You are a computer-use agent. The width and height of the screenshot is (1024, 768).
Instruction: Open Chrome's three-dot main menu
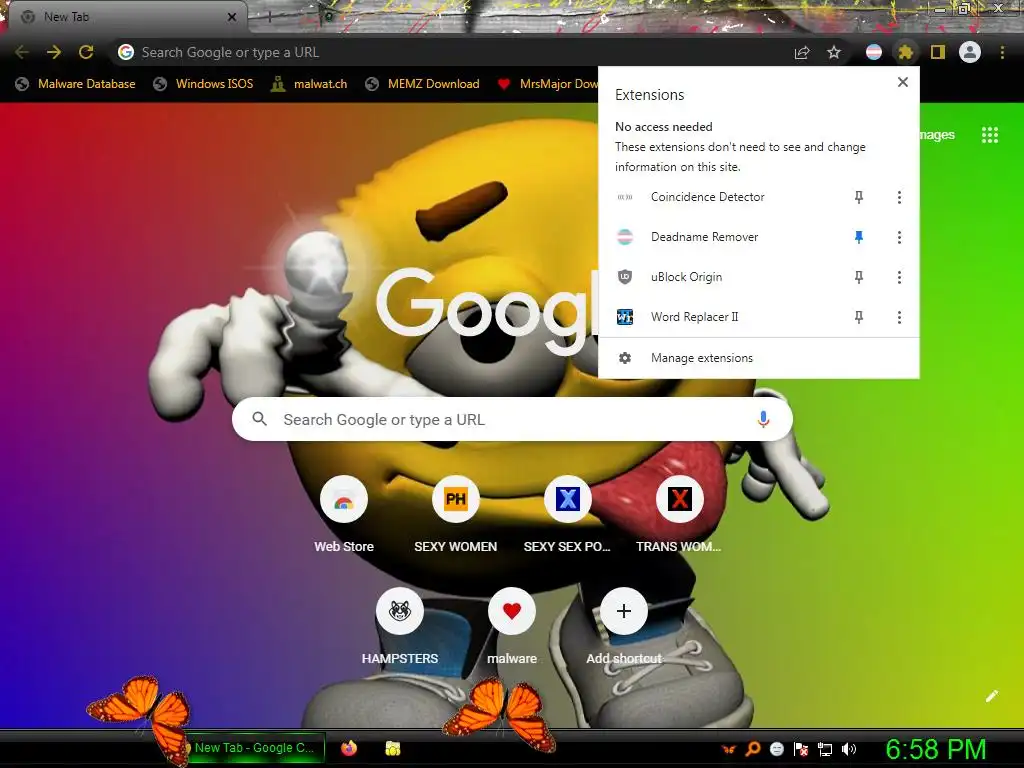point(1002,52)
